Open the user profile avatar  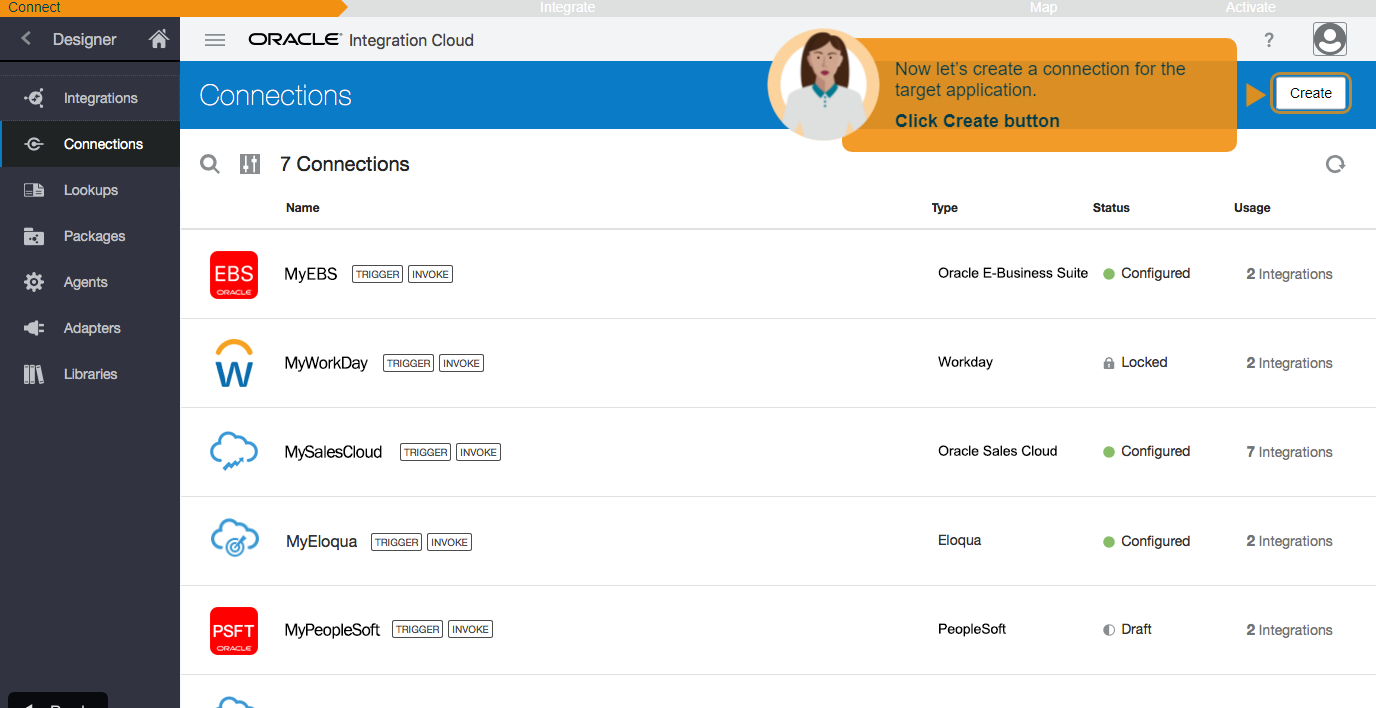[1330, 39]
